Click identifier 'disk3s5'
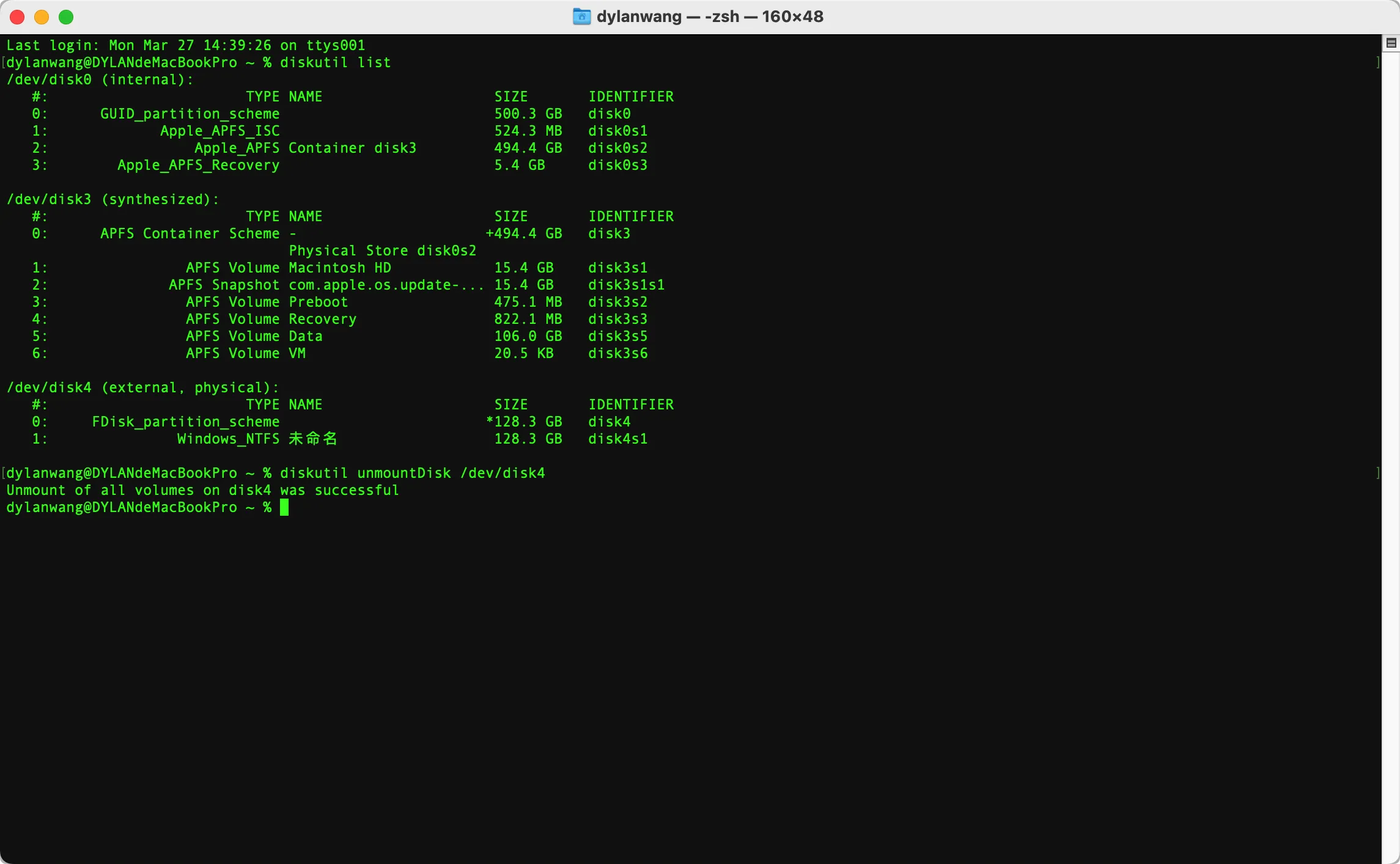1400x864 pixels. coord(617,336)
